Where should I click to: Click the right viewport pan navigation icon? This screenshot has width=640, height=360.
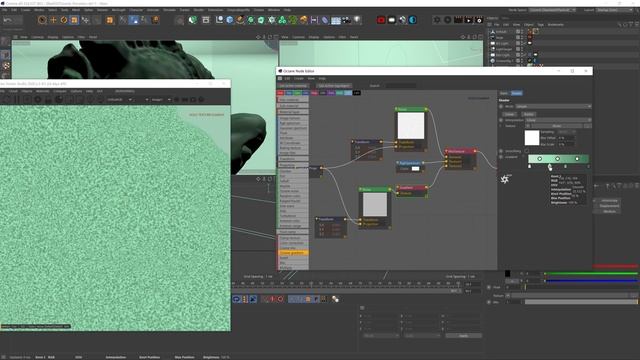463,37
